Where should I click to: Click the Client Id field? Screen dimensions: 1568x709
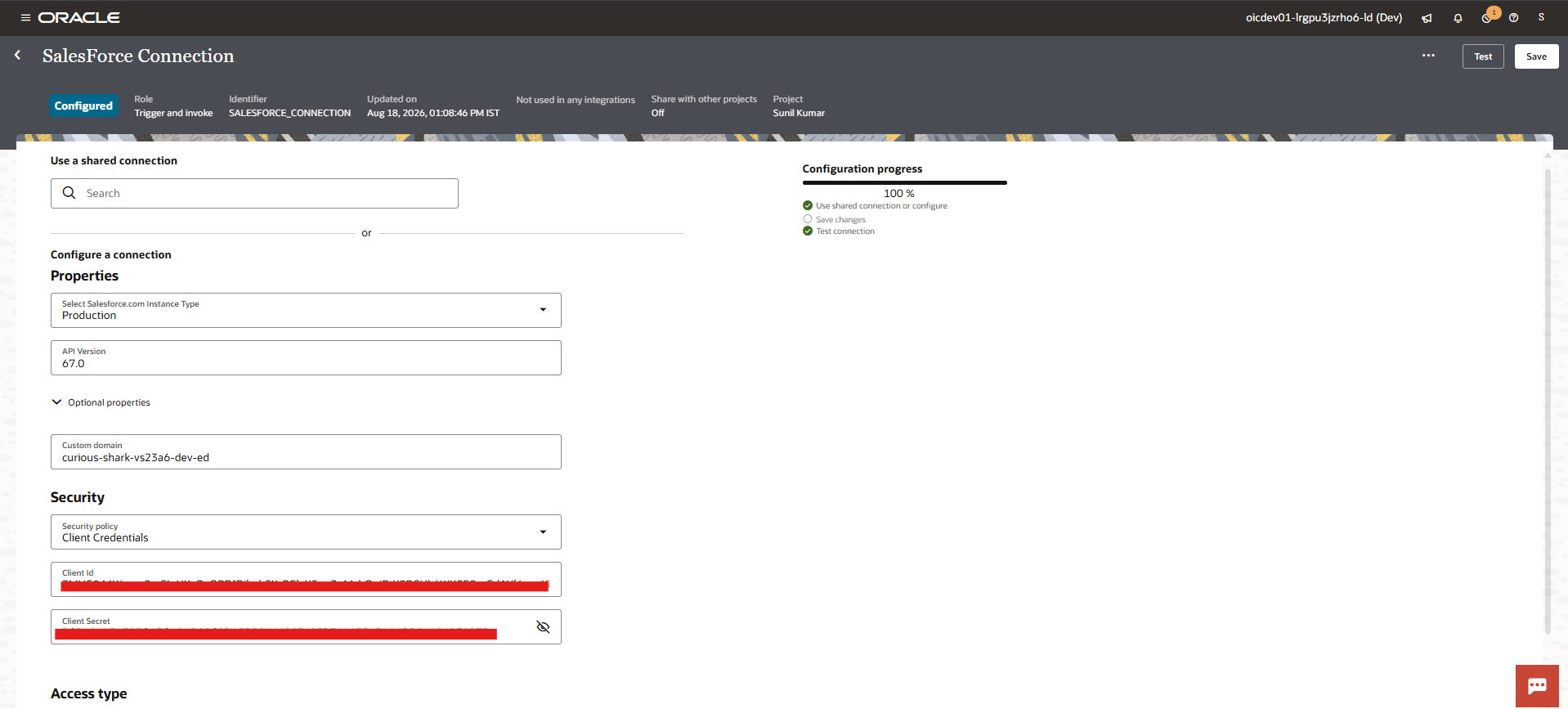(306, 579)
